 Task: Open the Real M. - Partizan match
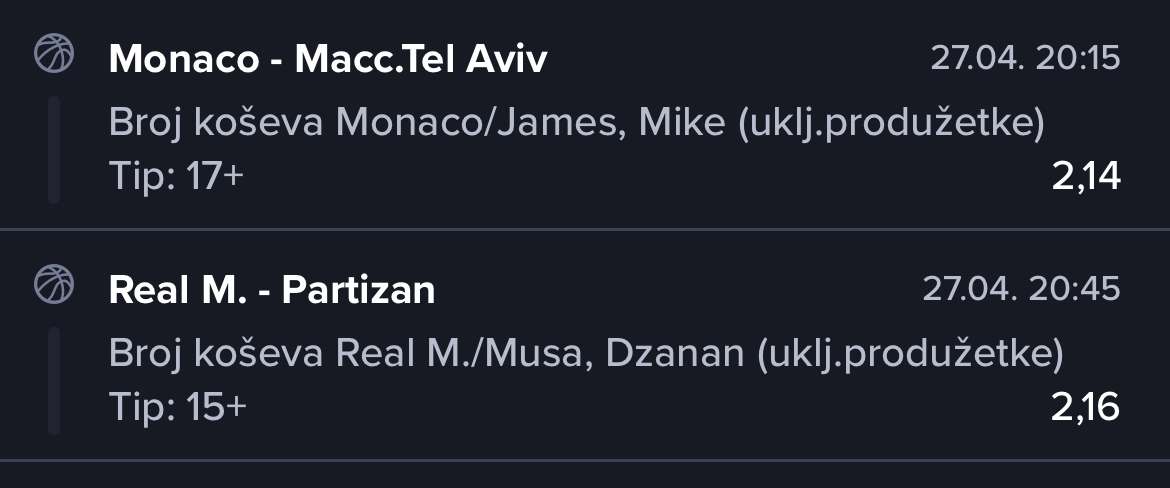[272, 290]
